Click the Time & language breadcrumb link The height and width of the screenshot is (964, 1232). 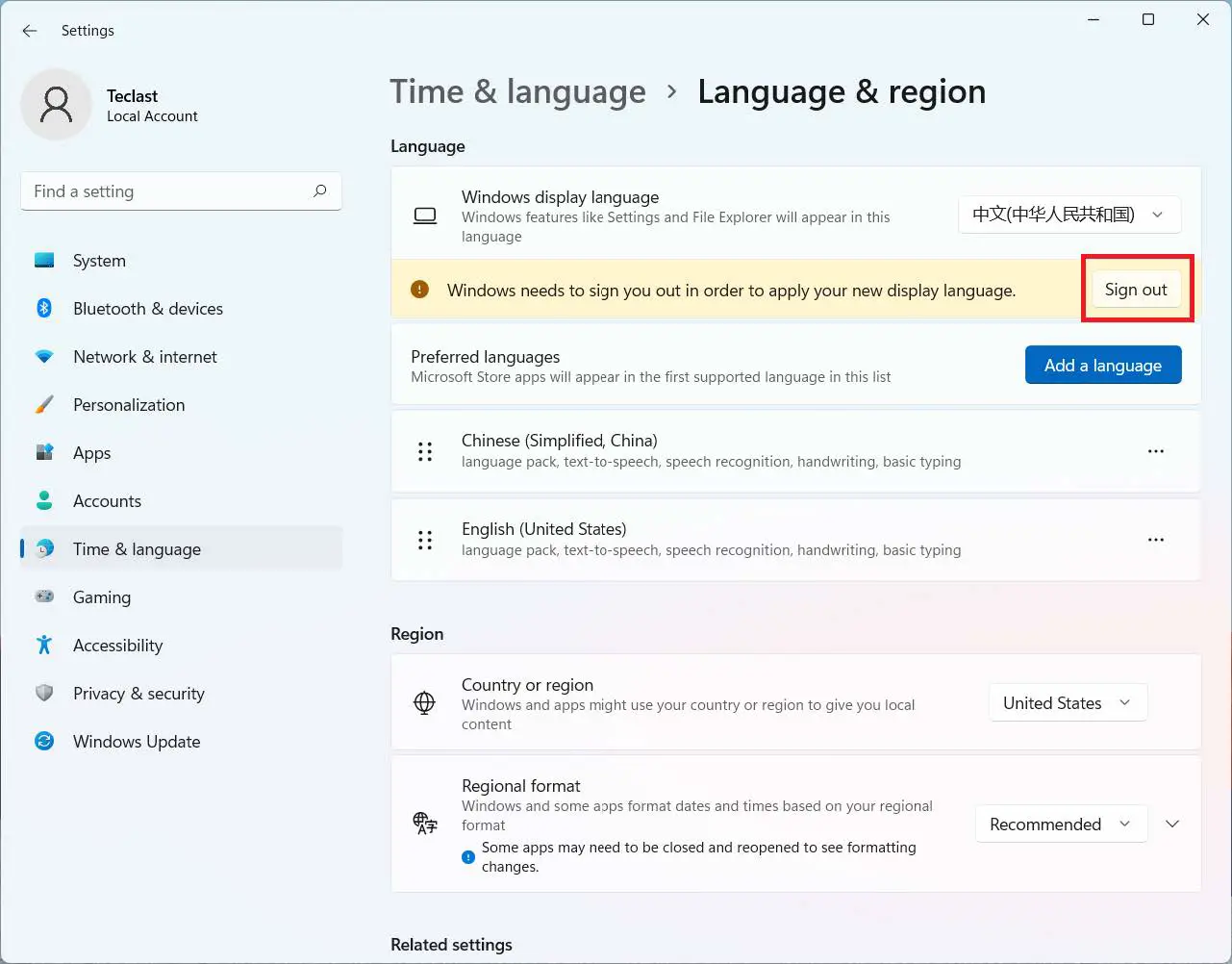tap(517, 92)
